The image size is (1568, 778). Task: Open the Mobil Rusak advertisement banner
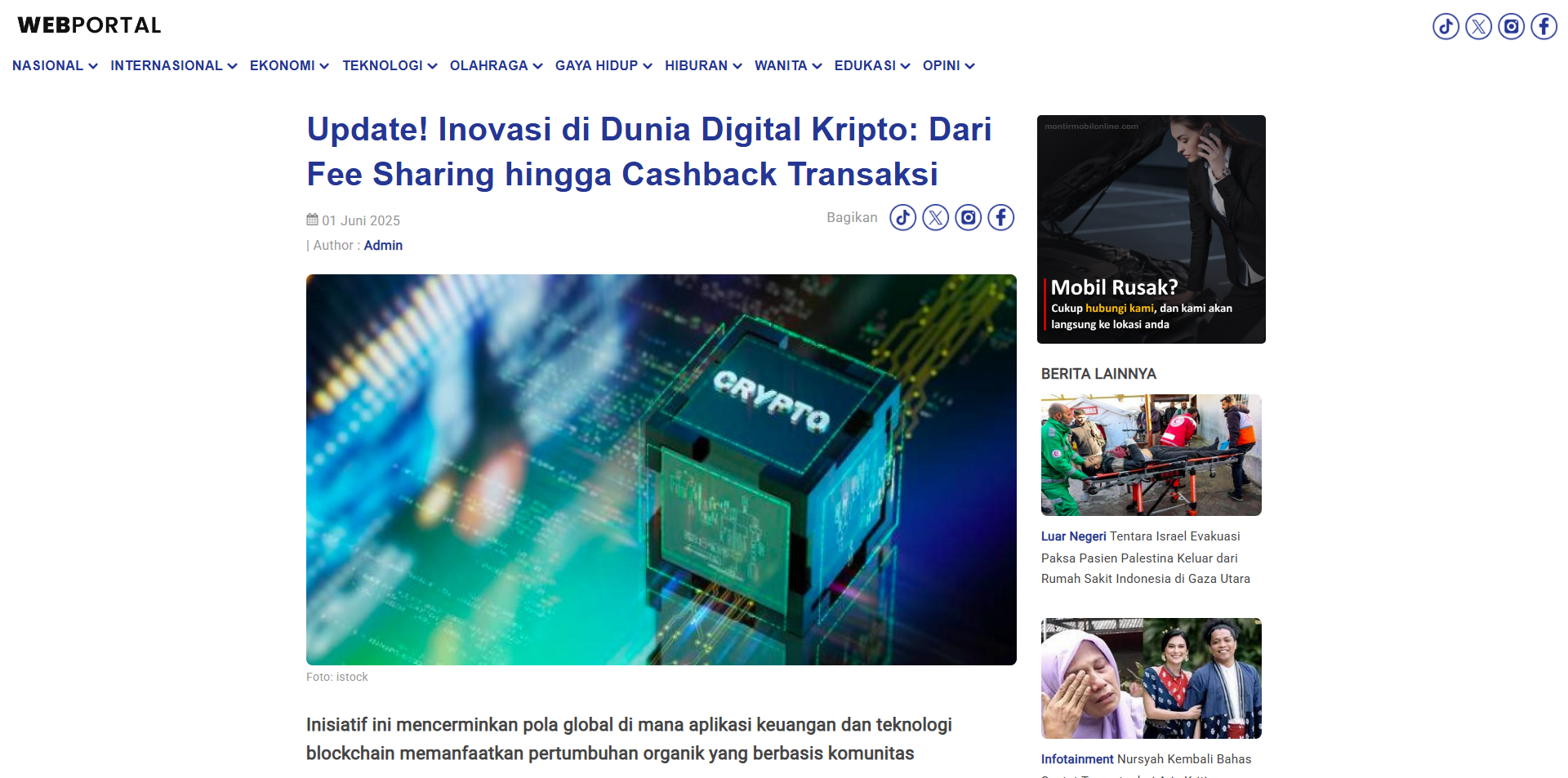pyautogui.click(x=1151, y=229)
